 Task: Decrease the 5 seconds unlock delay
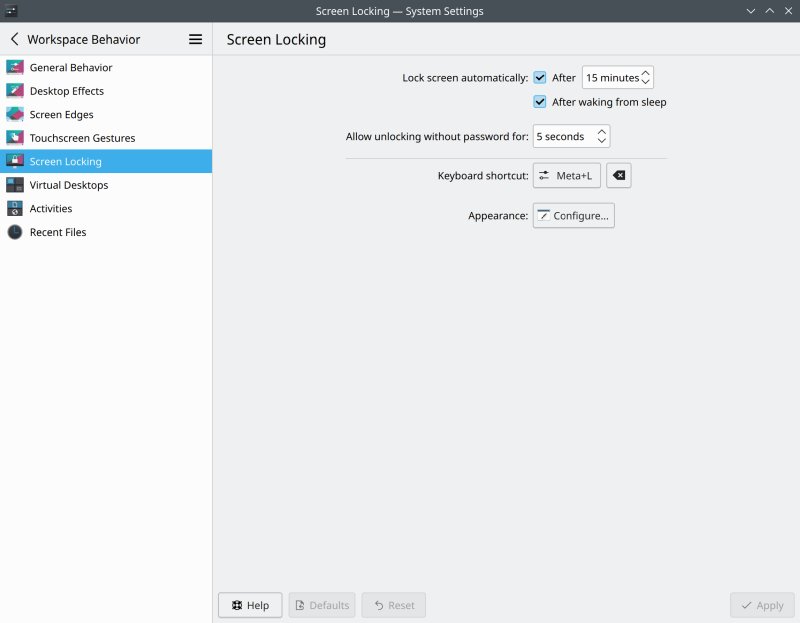[602, 141]
